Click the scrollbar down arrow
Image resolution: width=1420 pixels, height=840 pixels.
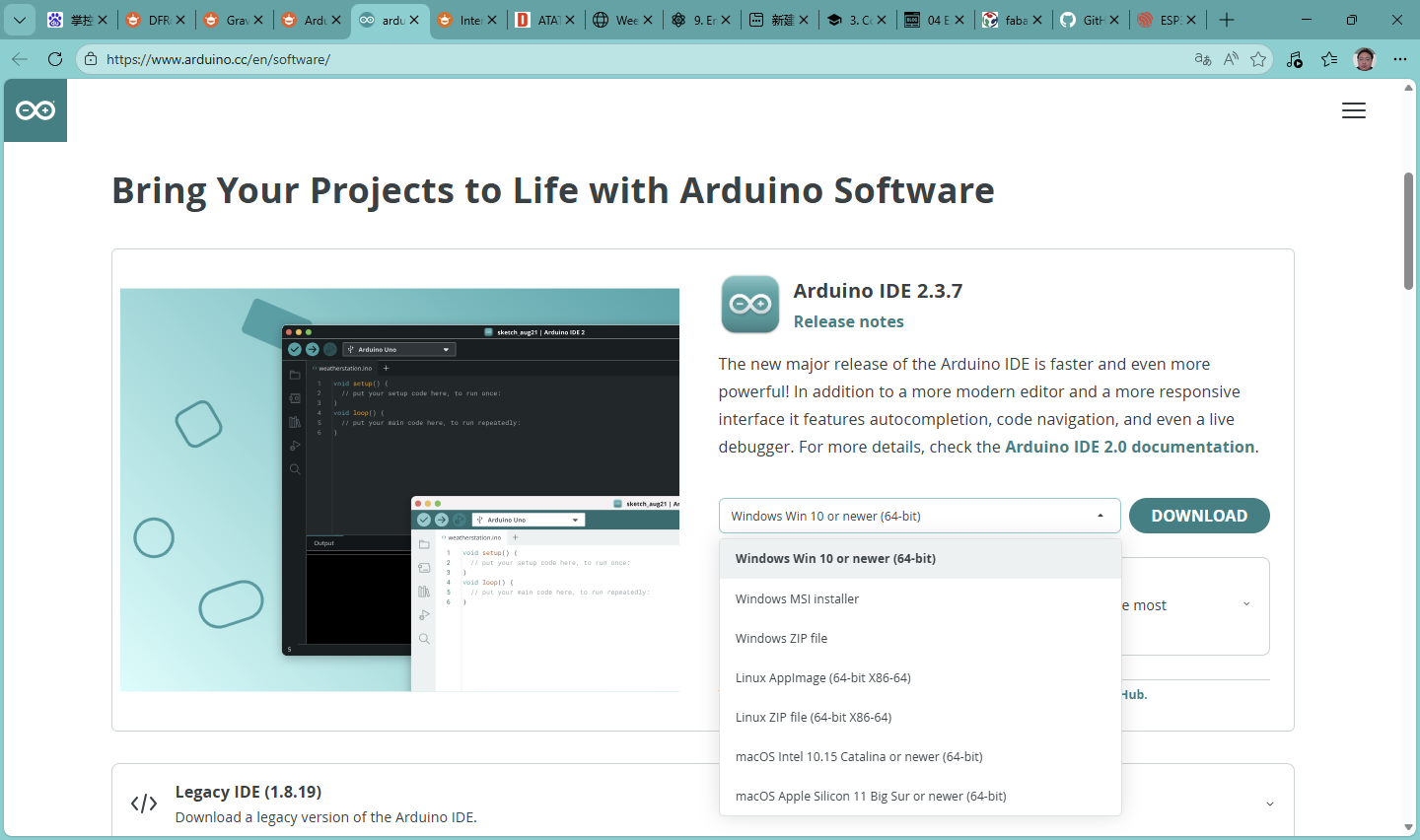click(1409, 827)
